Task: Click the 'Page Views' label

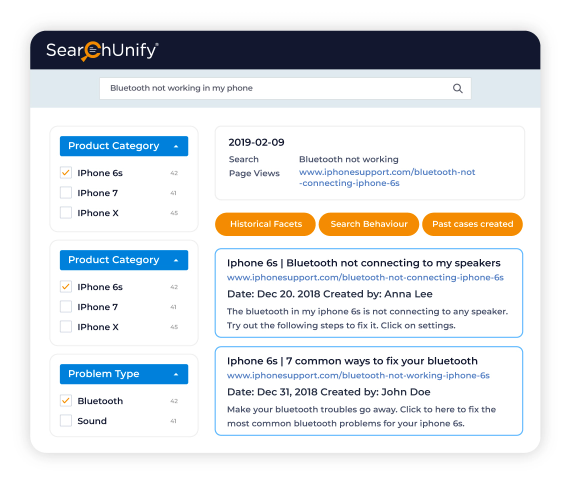Action: tap(254, 173)
